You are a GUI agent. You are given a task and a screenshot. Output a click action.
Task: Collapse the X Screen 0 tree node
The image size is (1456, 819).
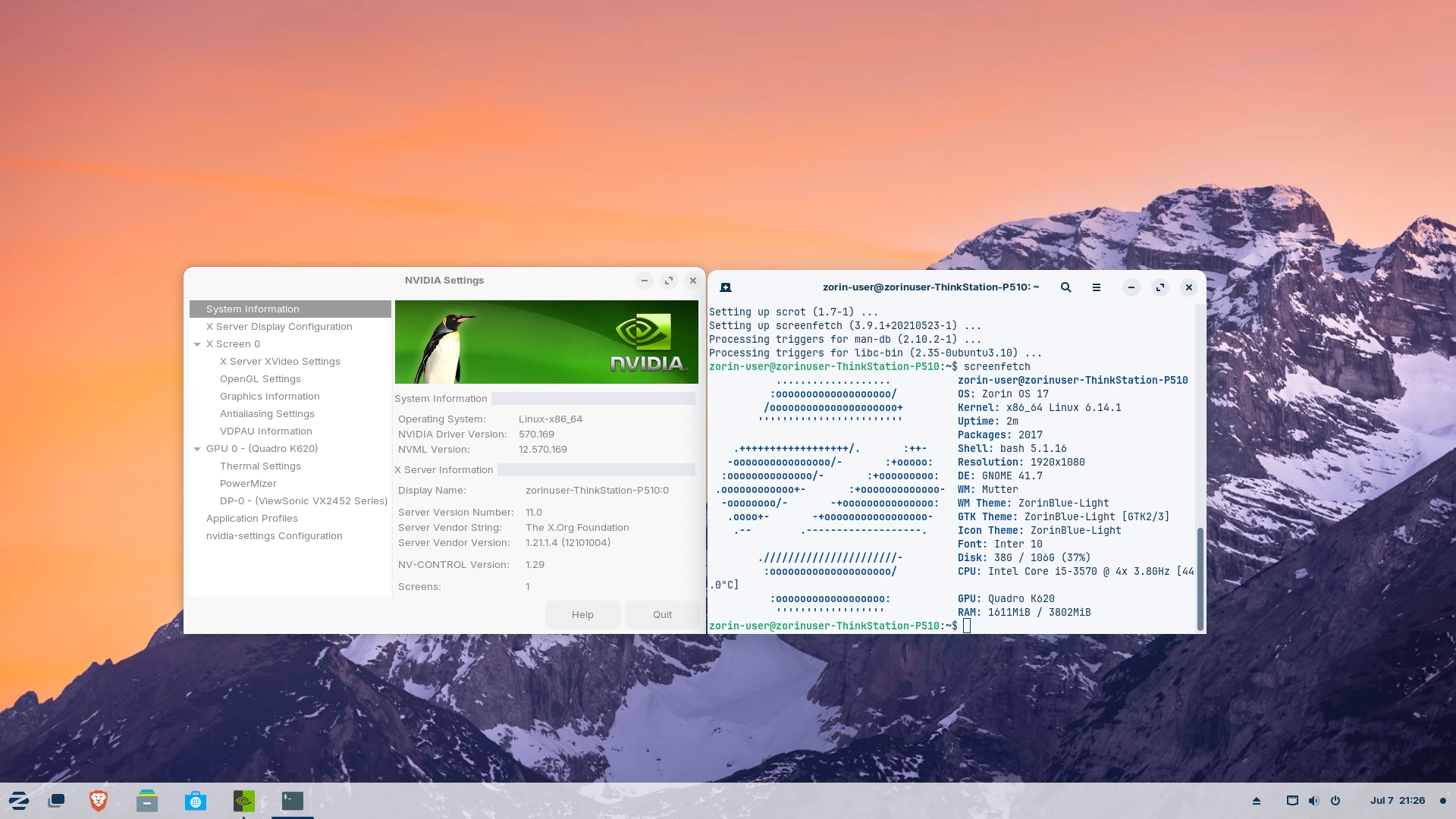point(197,344)
